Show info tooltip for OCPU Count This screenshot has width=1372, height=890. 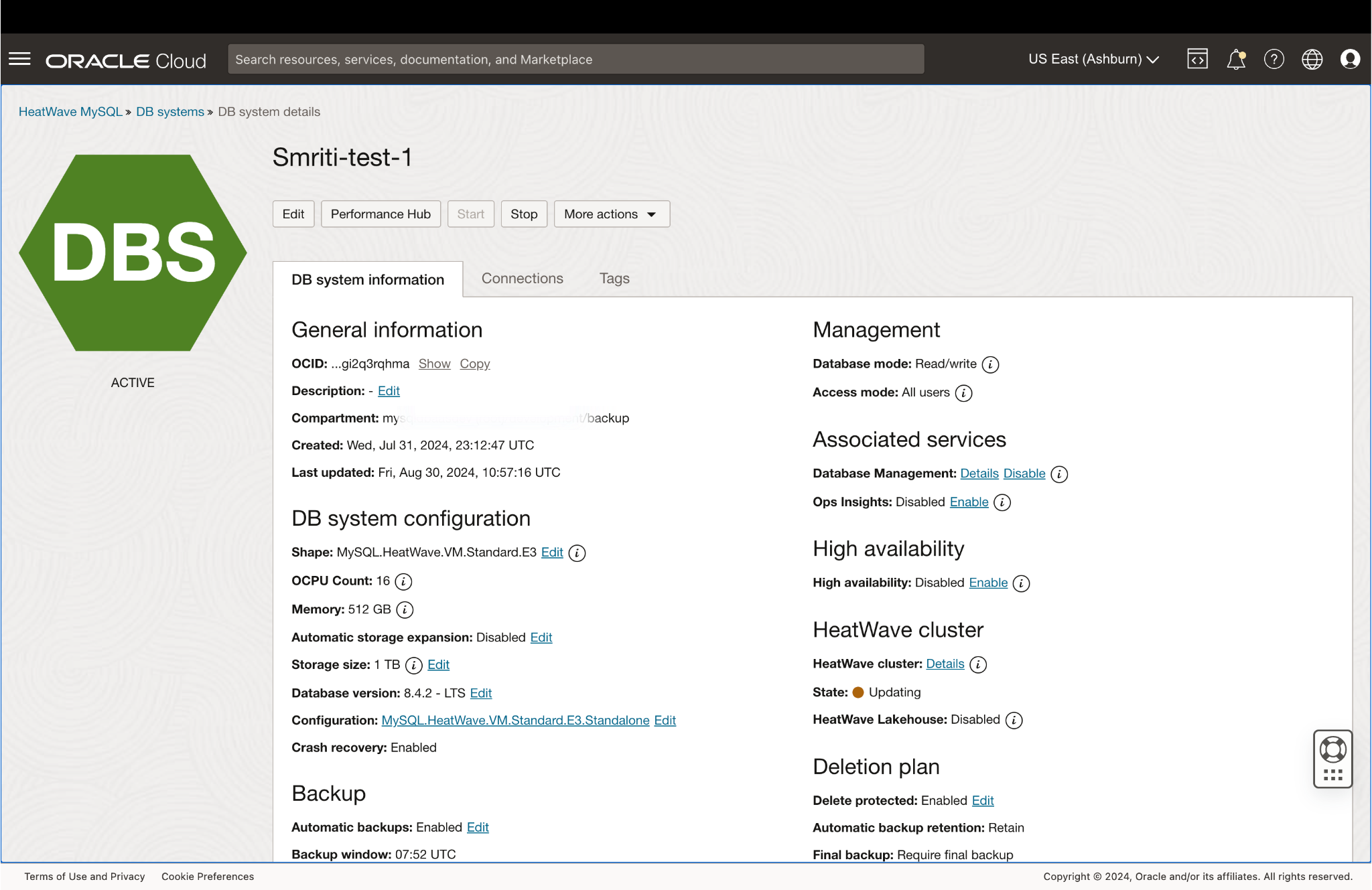[x=403, y=582]
